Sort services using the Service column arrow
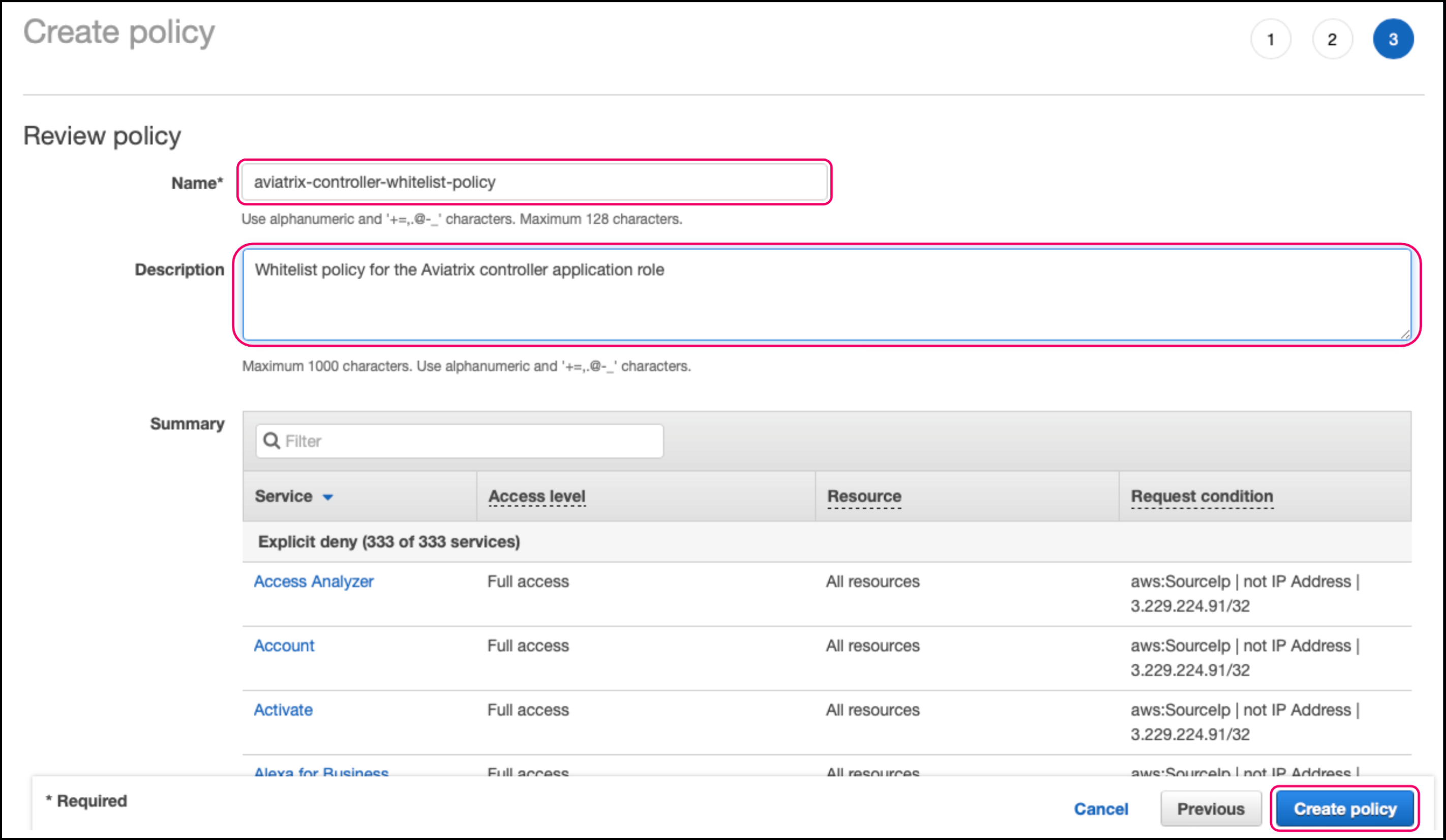 [x=327, y=498]
